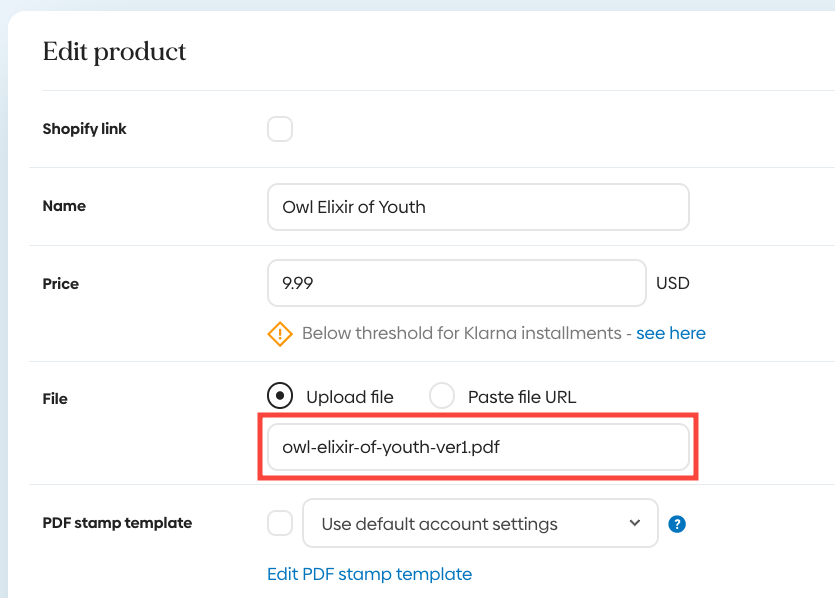
Task: Follow the "see here" Klarna link
Action: click(670, 333)
